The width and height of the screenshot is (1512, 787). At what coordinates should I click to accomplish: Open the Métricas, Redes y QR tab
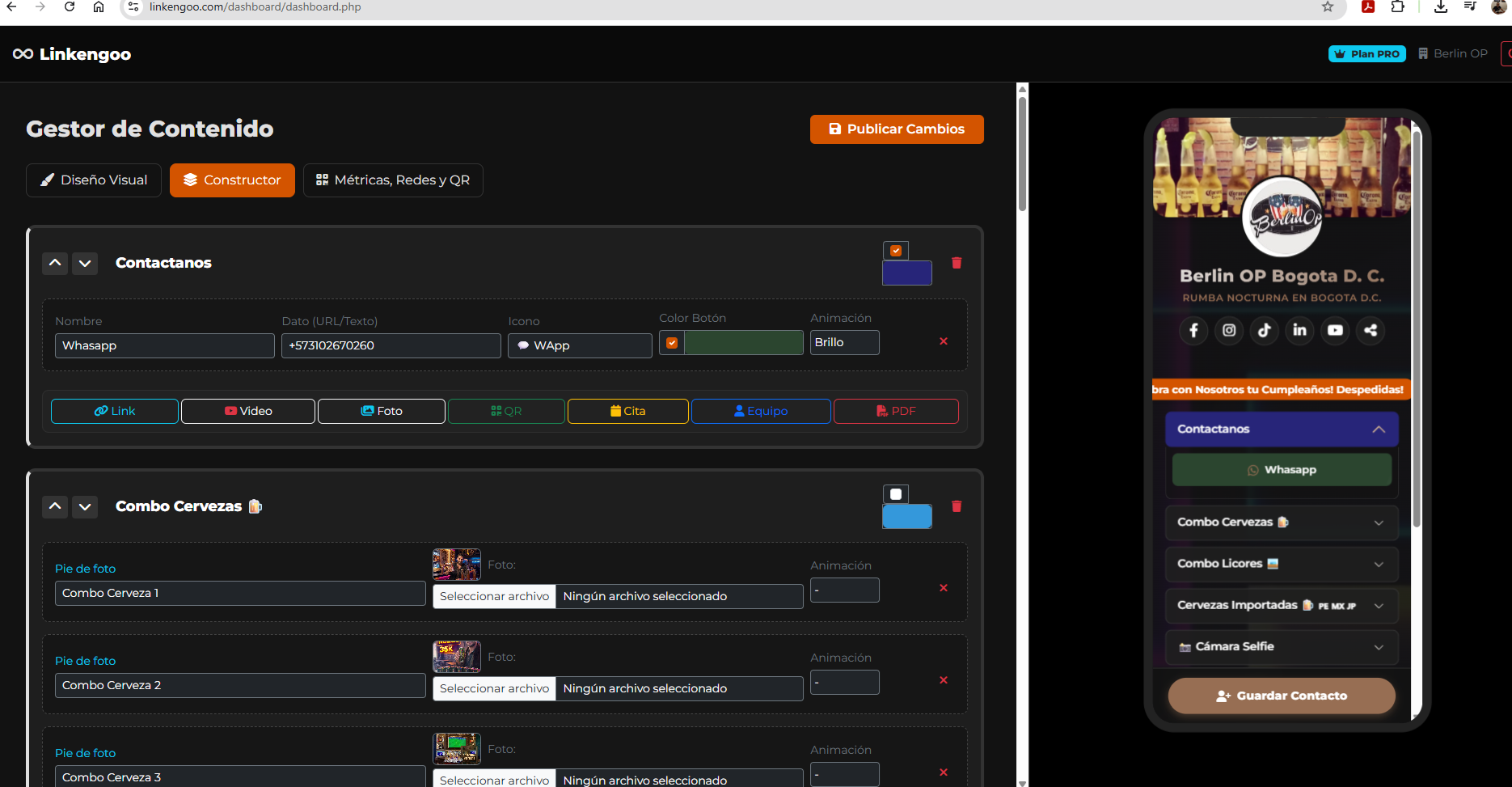(393, 180)
